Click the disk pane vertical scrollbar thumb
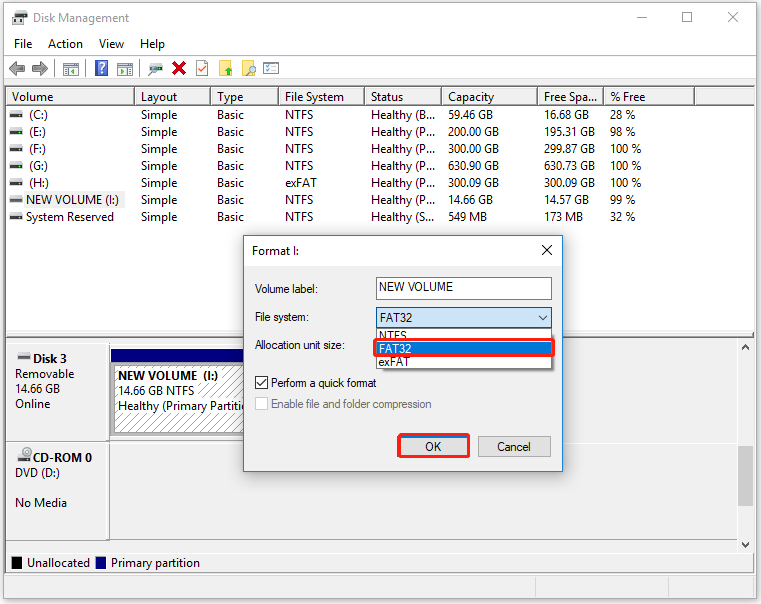 tap(745, 476)
